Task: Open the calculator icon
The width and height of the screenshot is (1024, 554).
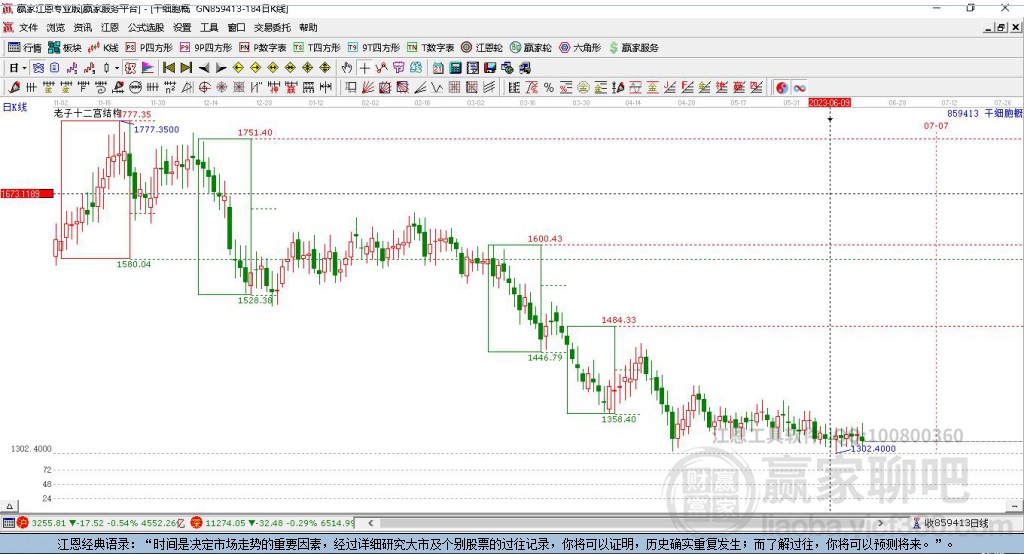Action: tap(455, 67)
